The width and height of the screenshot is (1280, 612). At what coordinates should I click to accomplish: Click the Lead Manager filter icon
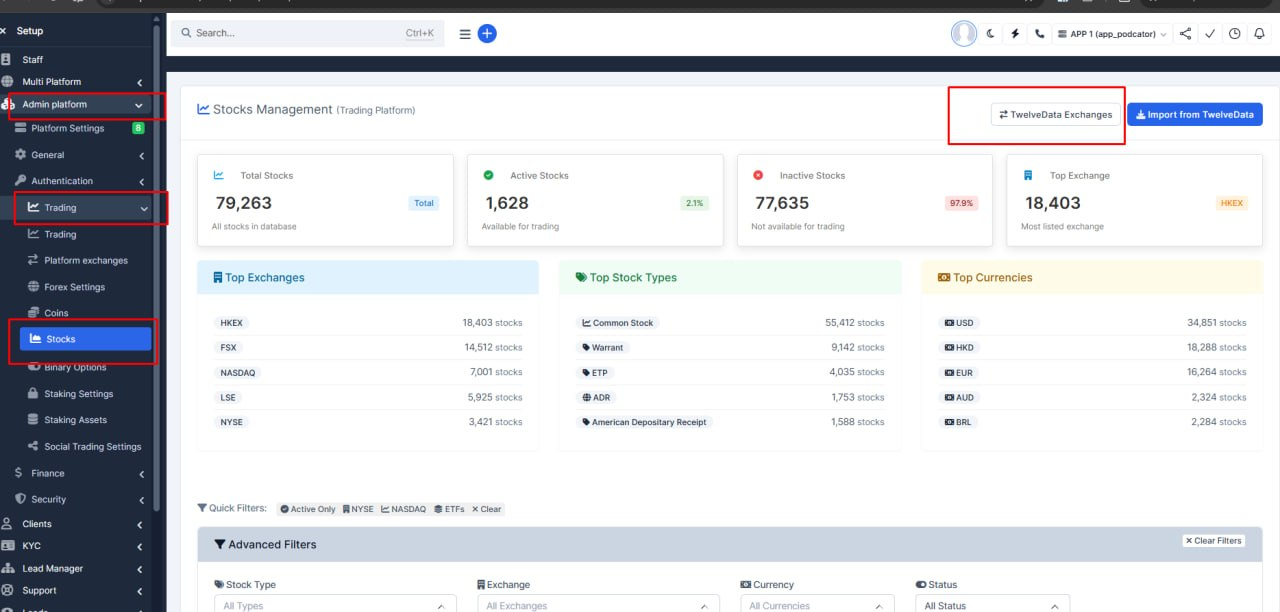click(x=7, y=568)
